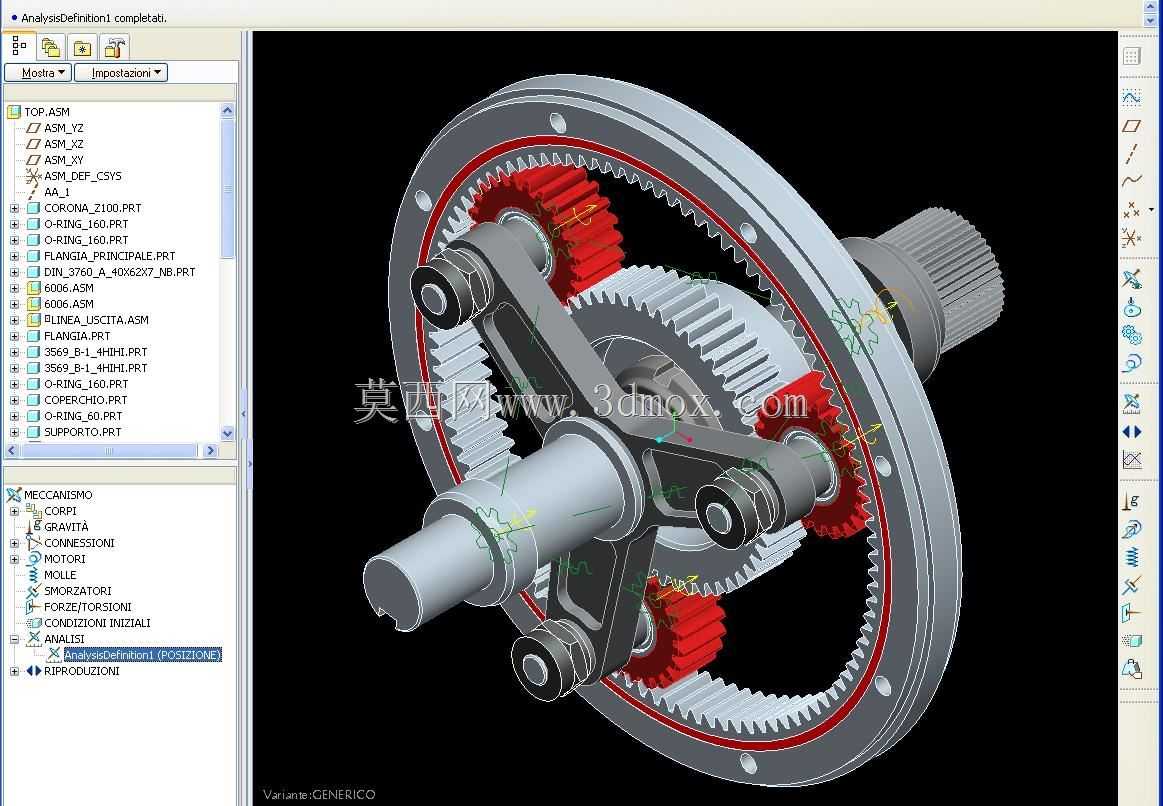Click the playback arrows icon in toolbar

coord(1131,432)
